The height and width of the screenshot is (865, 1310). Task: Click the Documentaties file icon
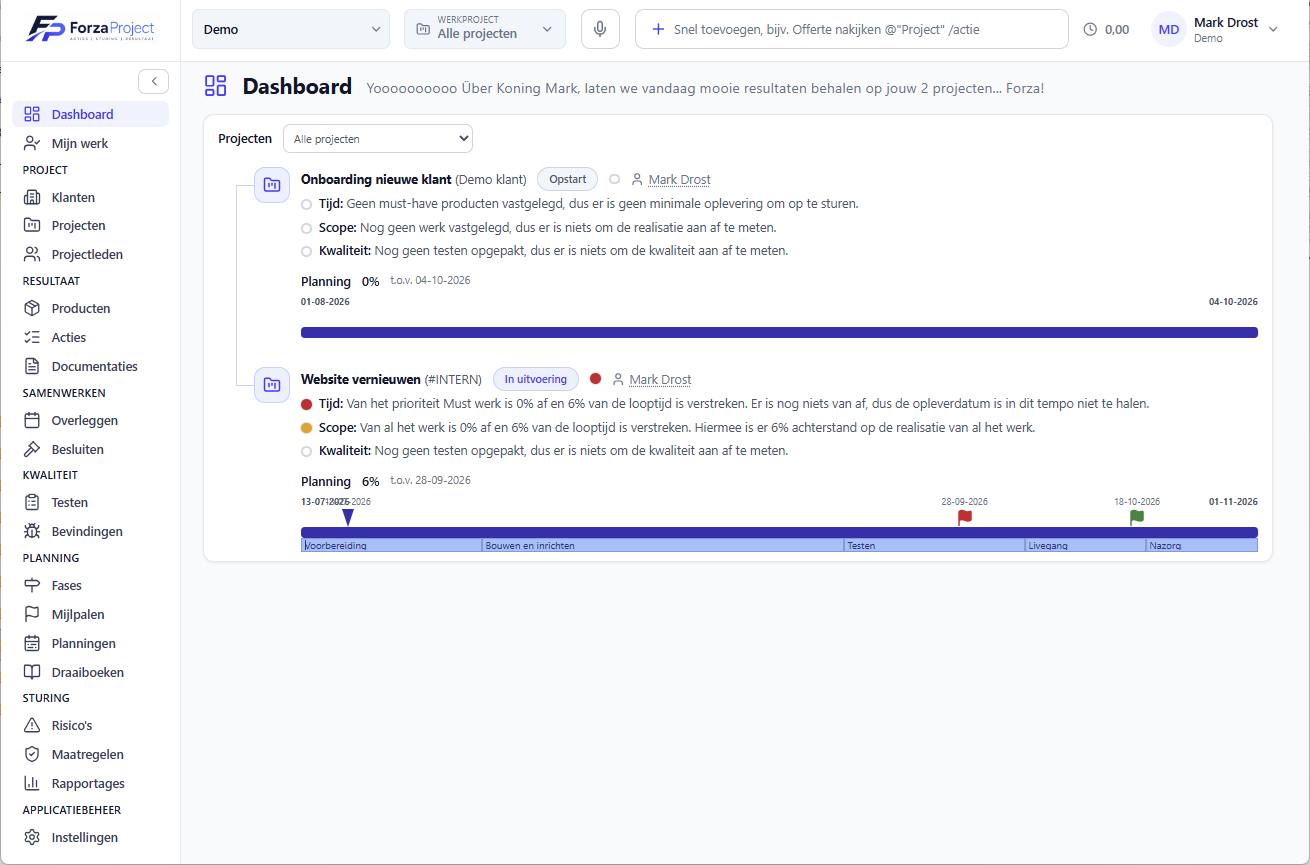click(x=32, y=366)
